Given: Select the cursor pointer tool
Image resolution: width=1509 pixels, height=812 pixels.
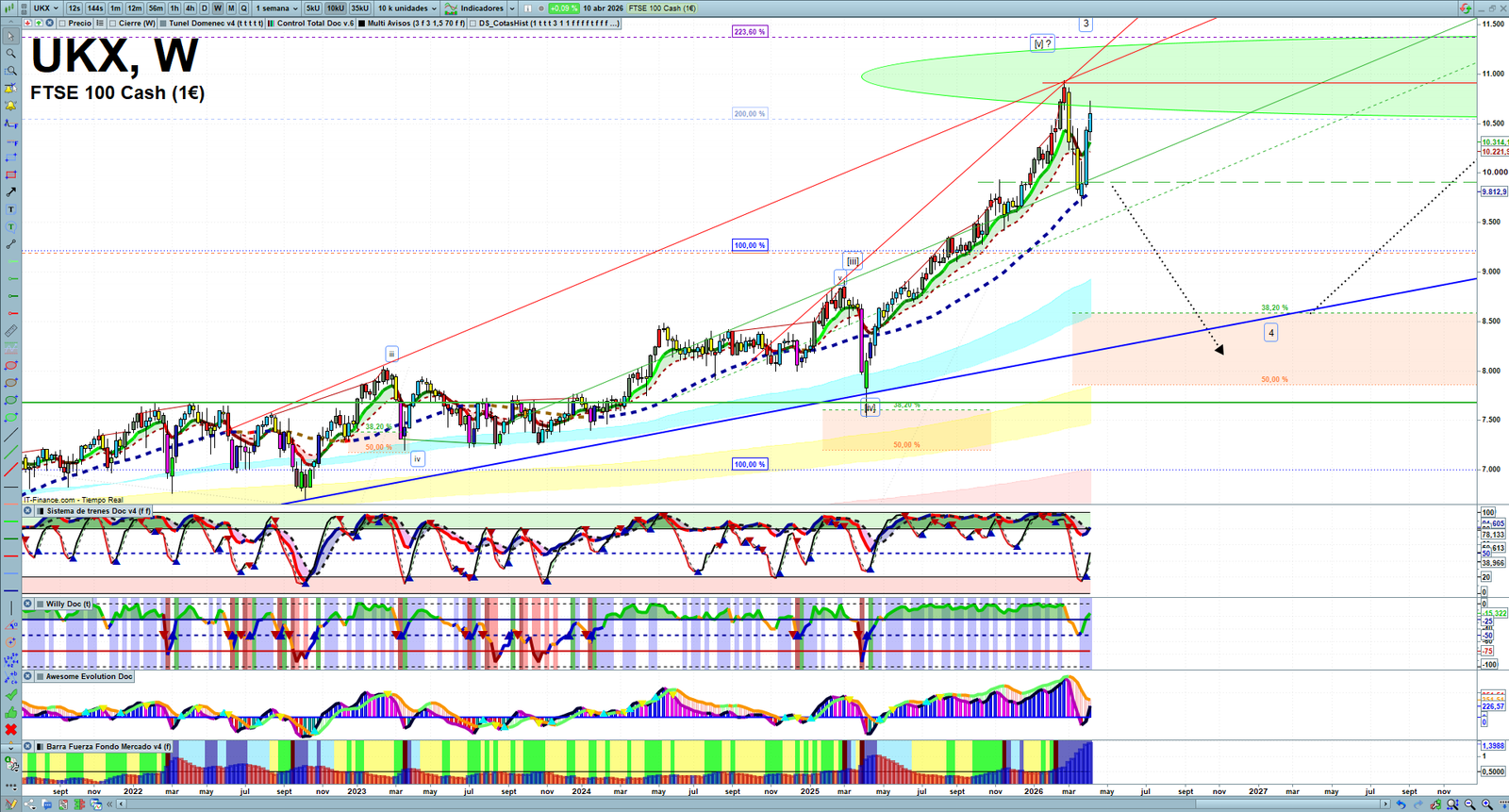Looking at the screenshot, I should point(10,37).
